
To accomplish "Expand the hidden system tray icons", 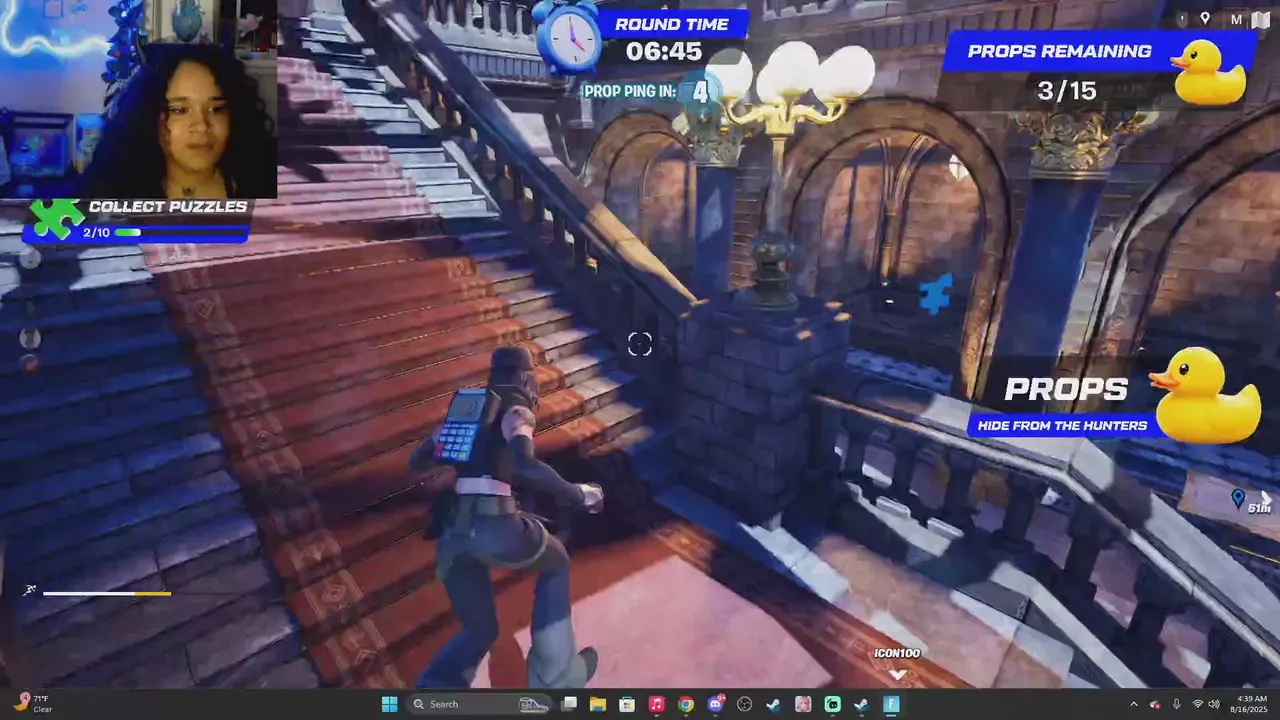I will point(1134,704).
